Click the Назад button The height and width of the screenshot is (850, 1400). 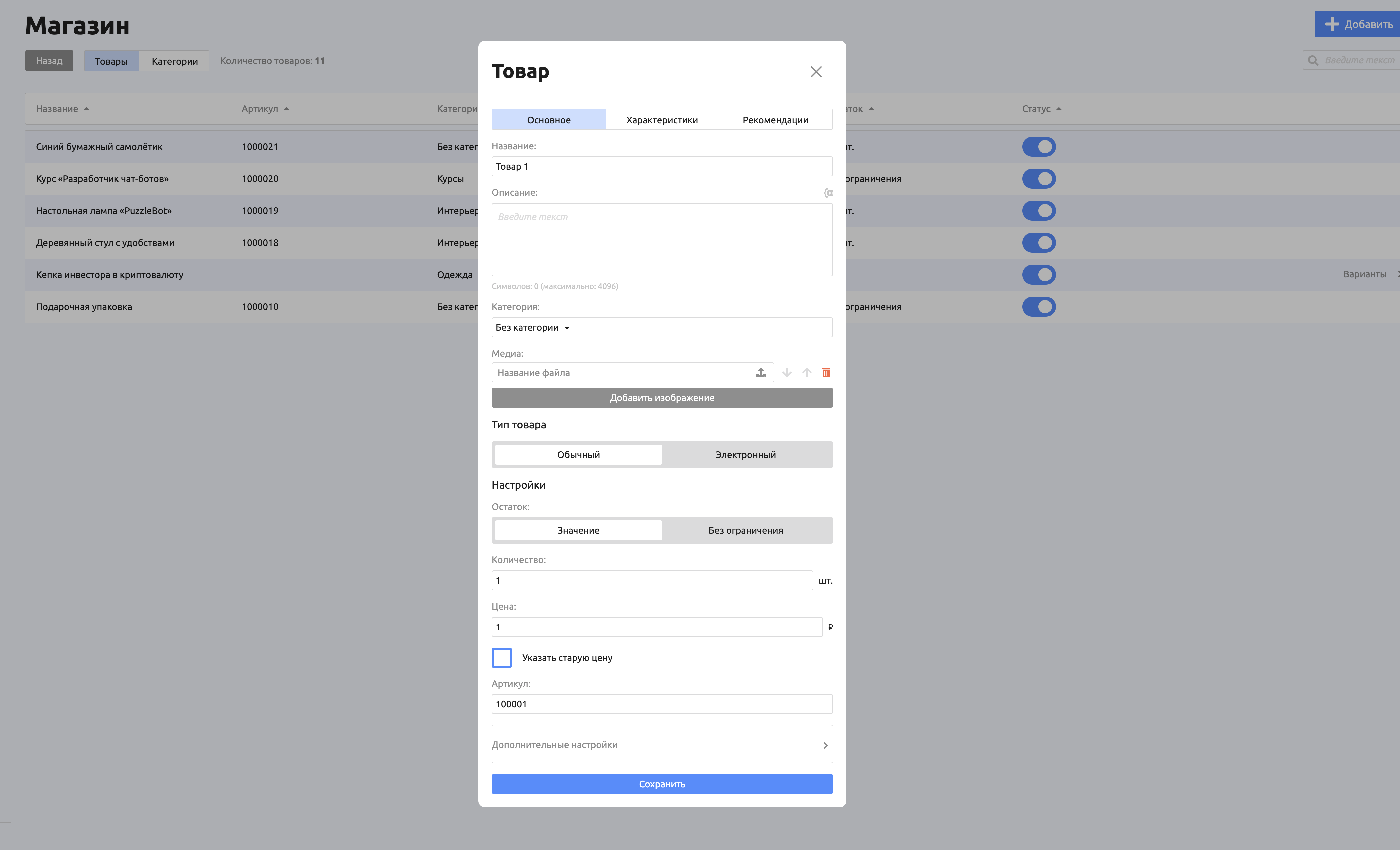coord(49,61)
